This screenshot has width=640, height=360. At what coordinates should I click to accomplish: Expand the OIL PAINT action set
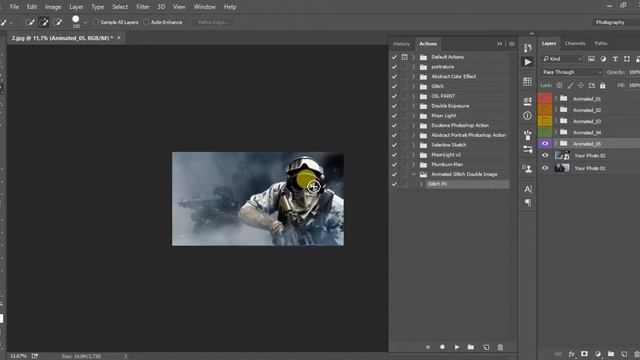413,96
